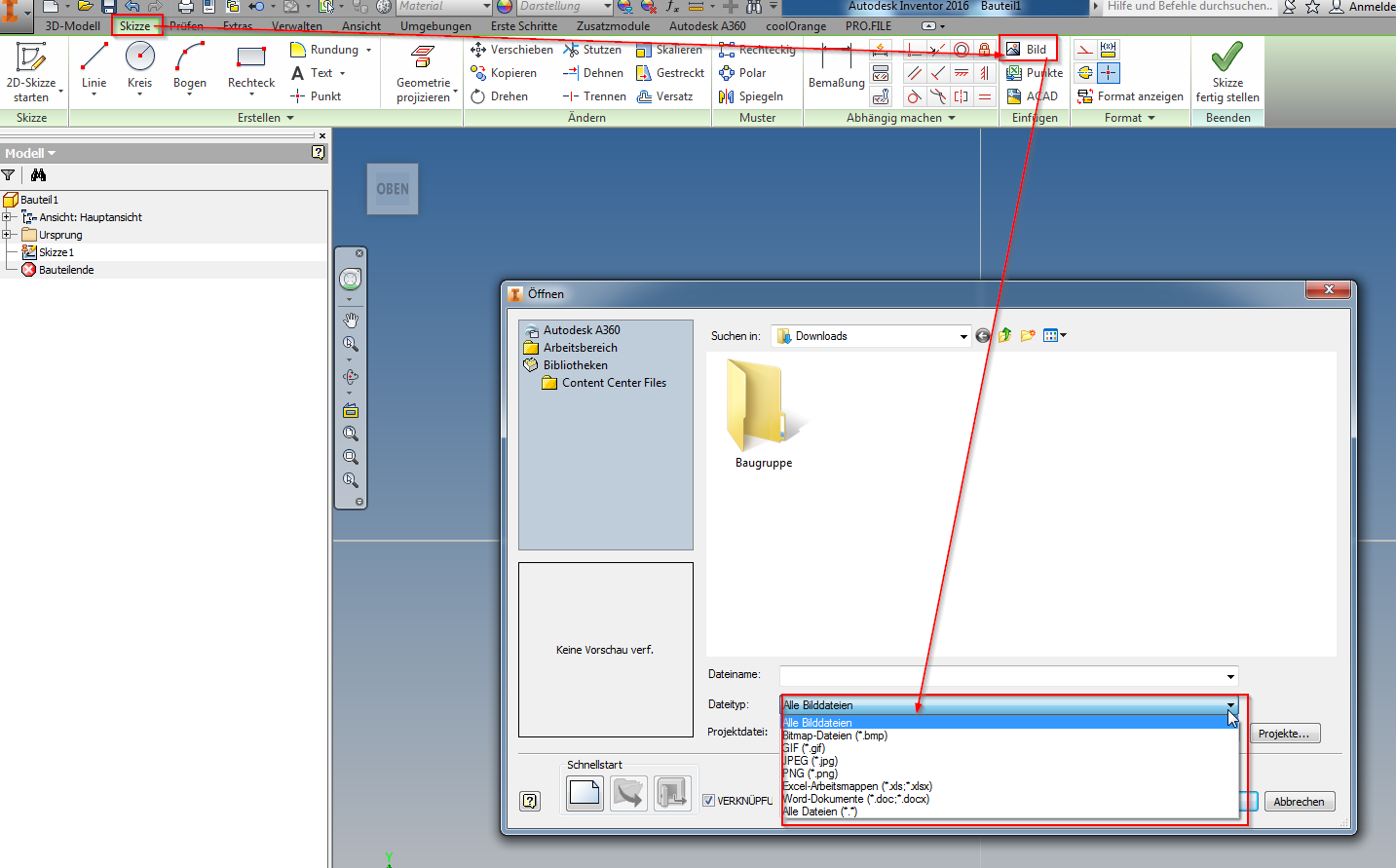Open the Dateiname dropdown arrow
Image resolution: width=1396 pixels, height=868 pixels.
coord(1230,676)
